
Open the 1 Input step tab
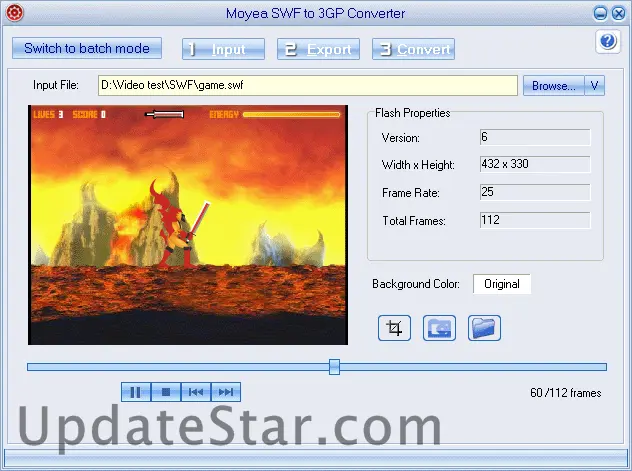pos(223,49)
